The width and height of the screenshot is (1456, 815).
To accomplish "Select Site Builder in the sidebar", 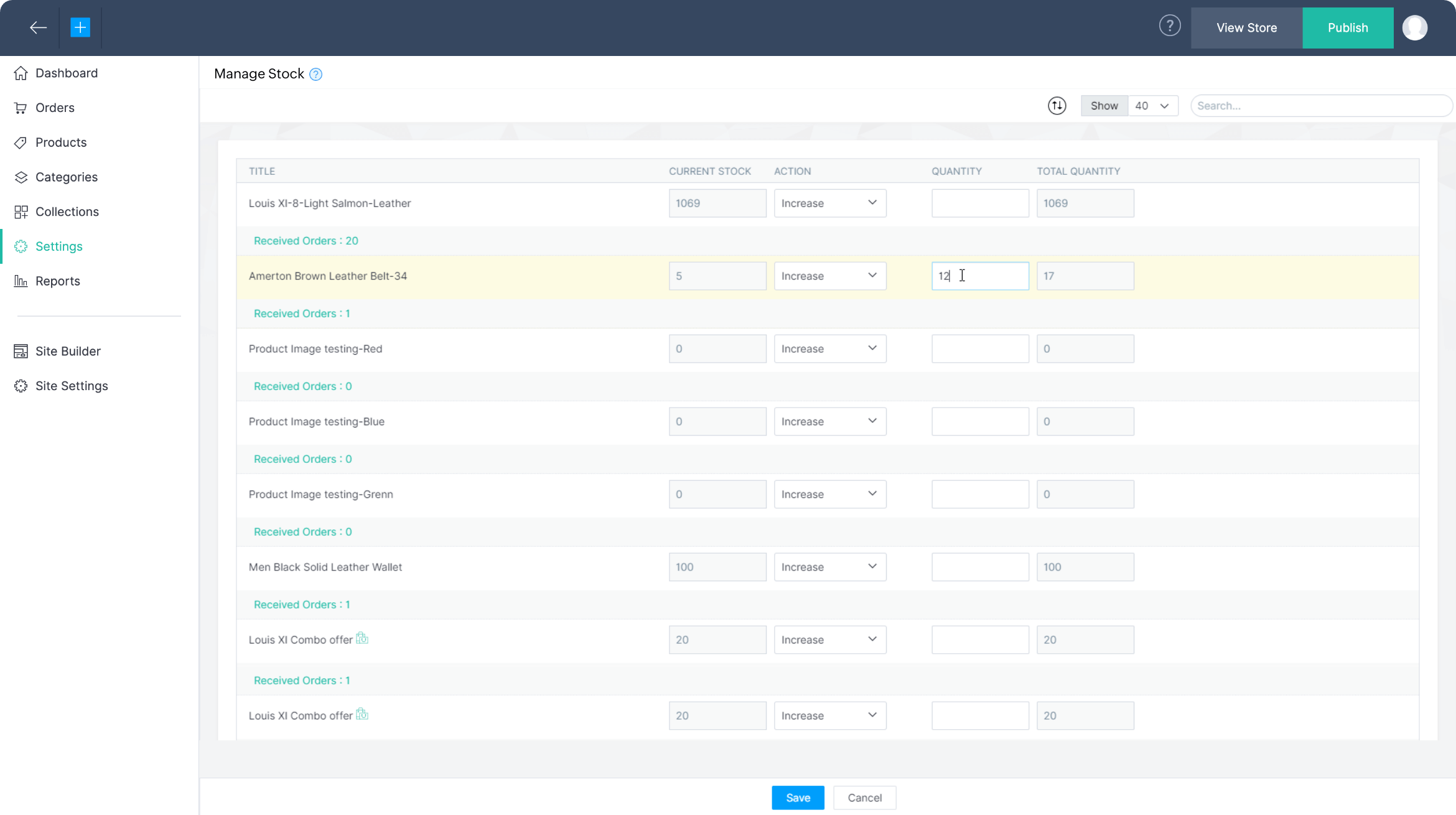I will [68, 351].
